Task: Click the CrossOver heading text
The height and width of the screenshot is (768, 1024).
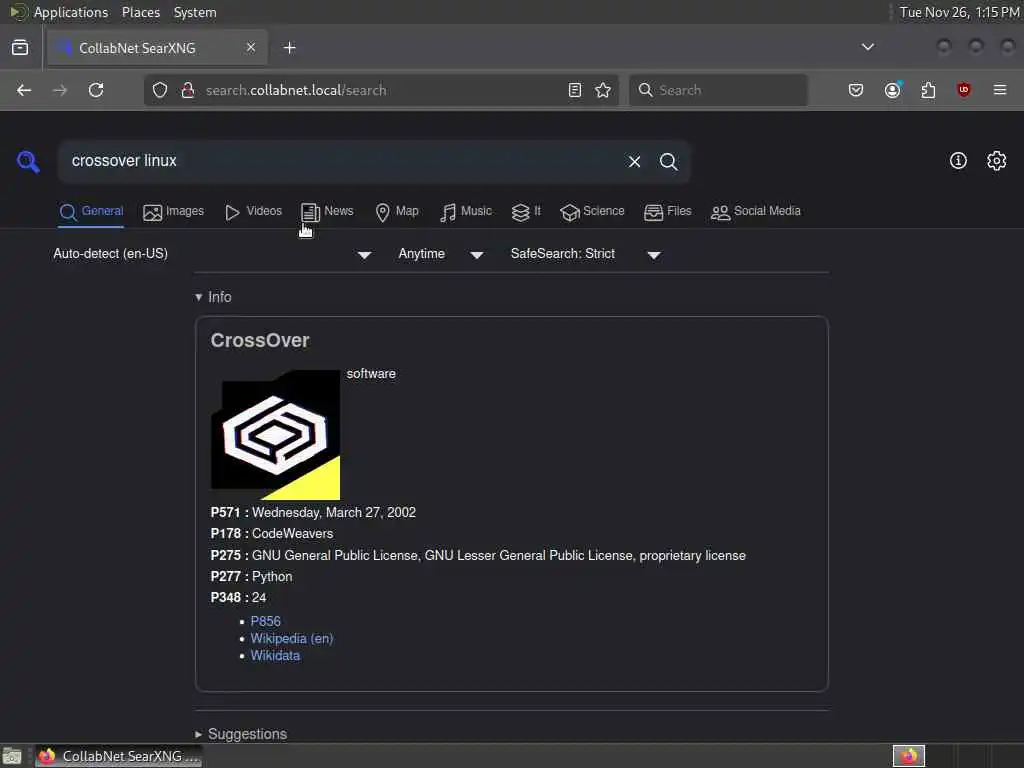Action: point(259,340)
